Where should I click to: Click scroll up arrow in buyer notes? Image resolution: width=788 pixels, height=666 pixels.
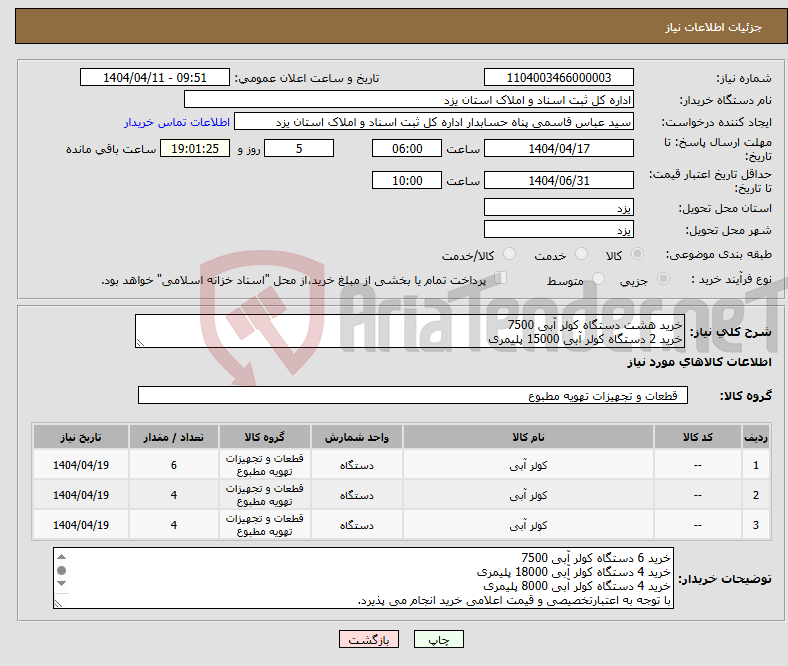(x=61, y=557)
